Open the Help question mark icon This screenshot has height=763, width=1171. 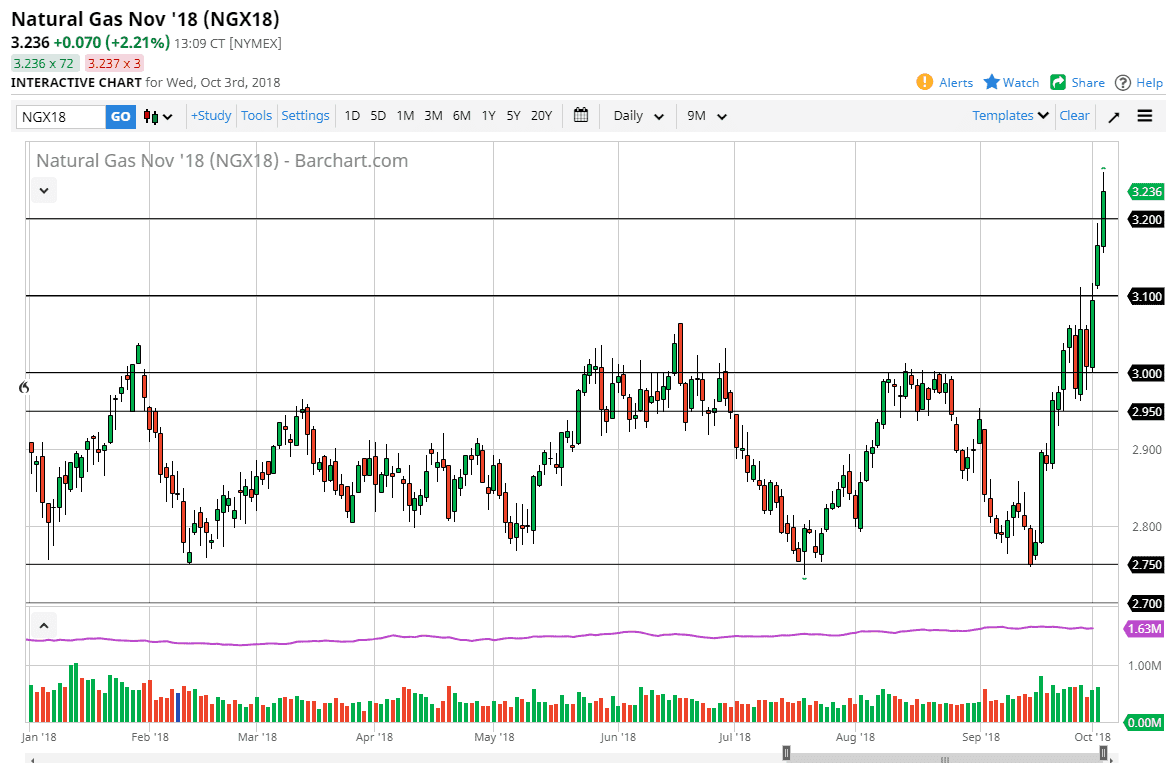tap(1122, 83)
